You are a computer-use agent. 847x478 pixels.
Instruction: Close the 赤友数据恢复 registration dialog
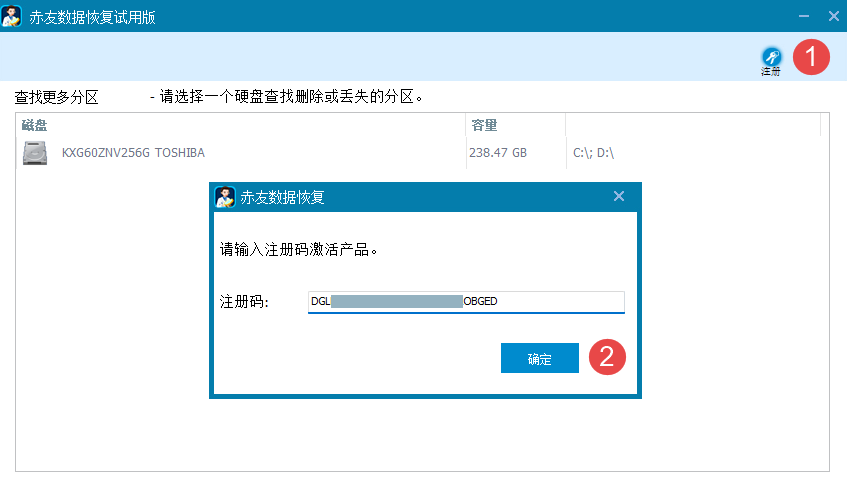[618, 197]
